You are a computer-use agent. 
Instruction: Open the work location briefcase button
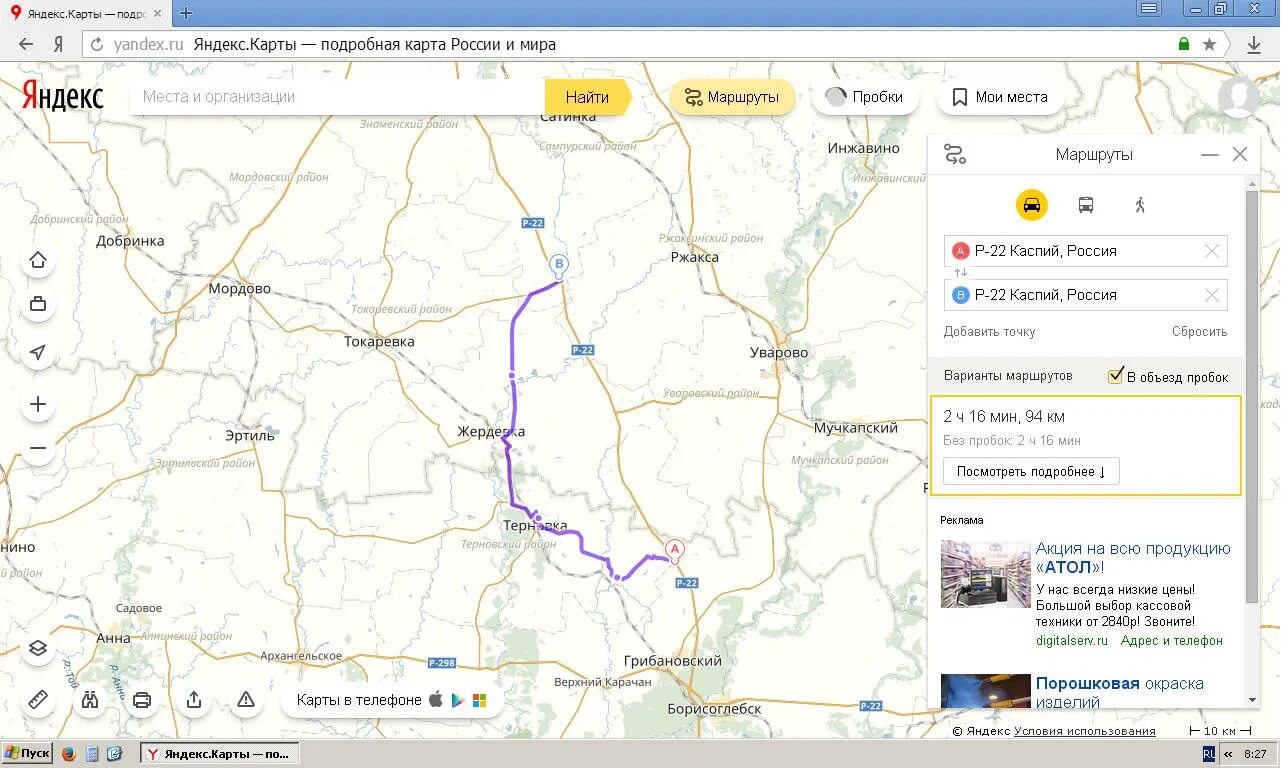38,304
